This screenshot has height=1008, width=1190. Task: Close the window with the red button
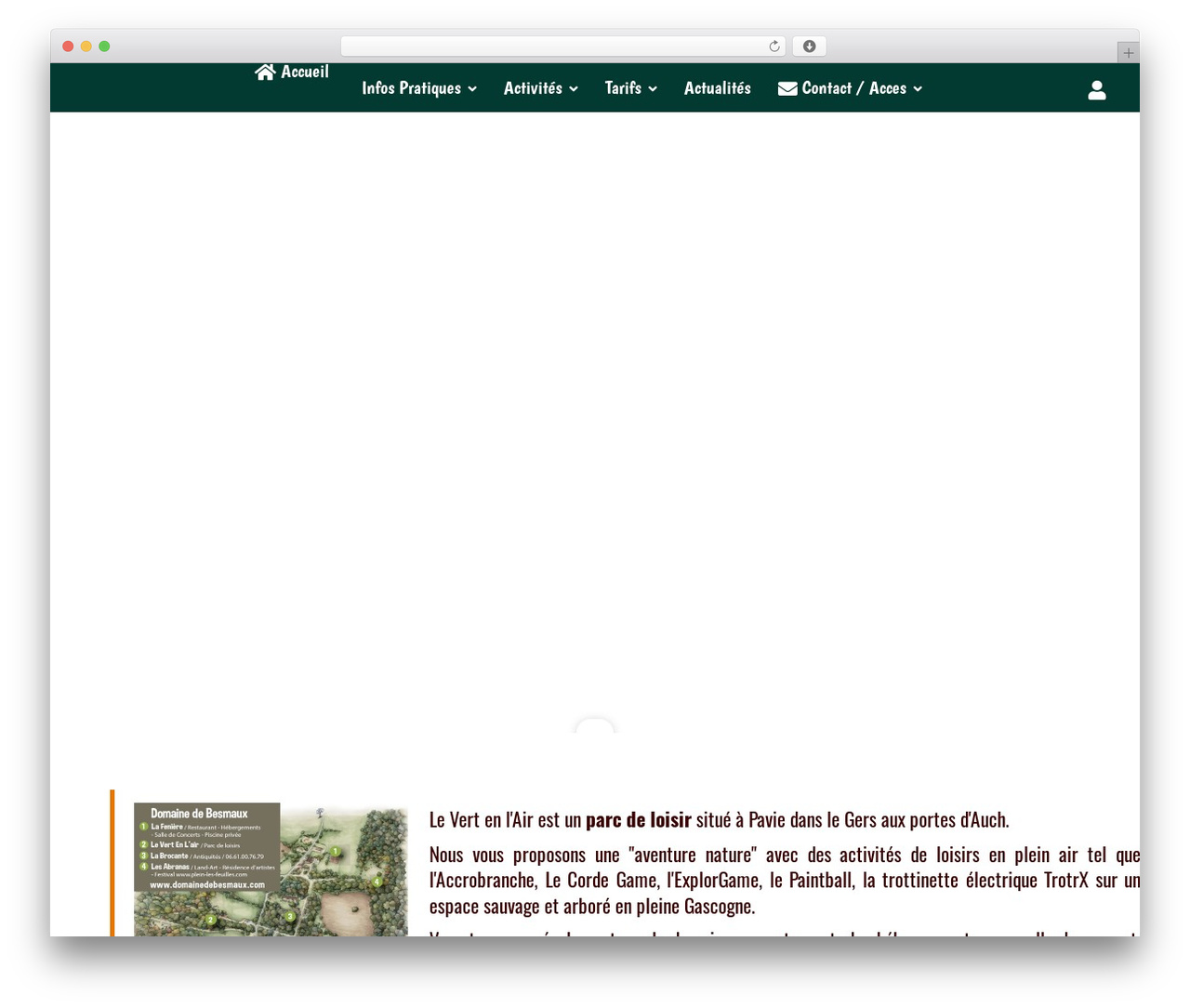(x=68, y=46)
